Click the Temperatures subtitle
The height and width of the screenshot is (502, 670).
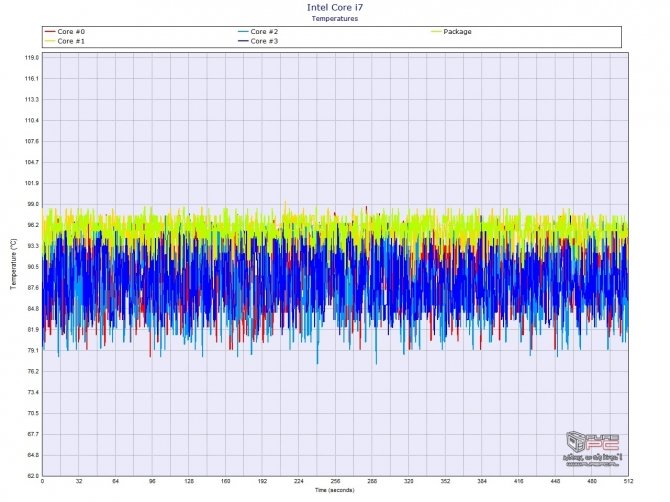click(335, 18)
